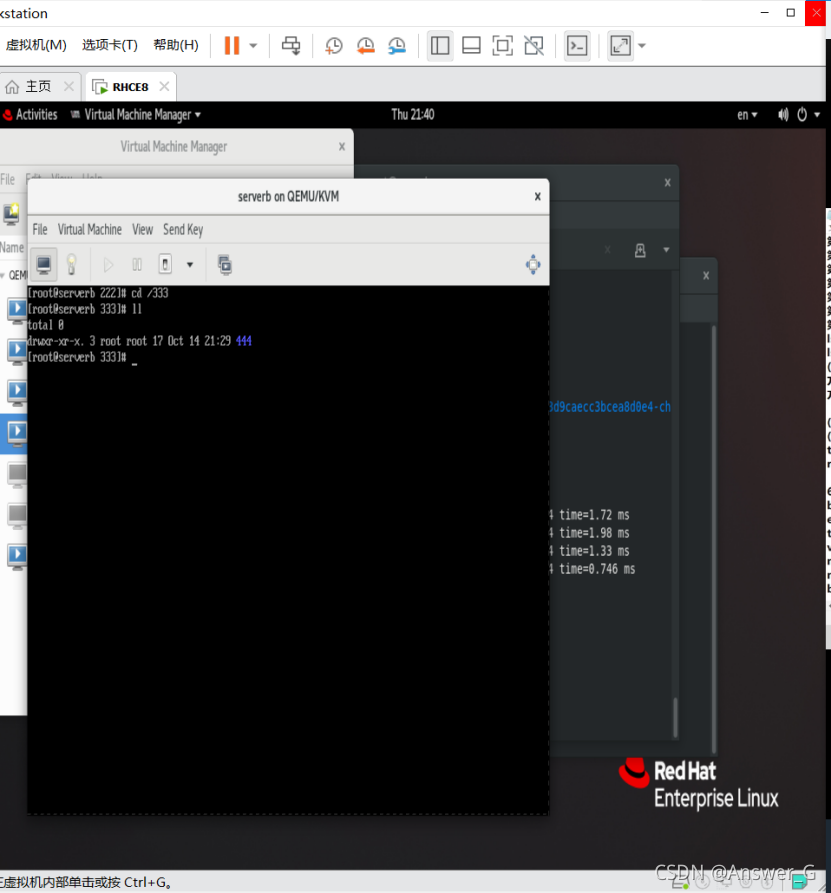831x893 pixels.
Task: Click the blue 444 directory name
Action: (244, 341)
